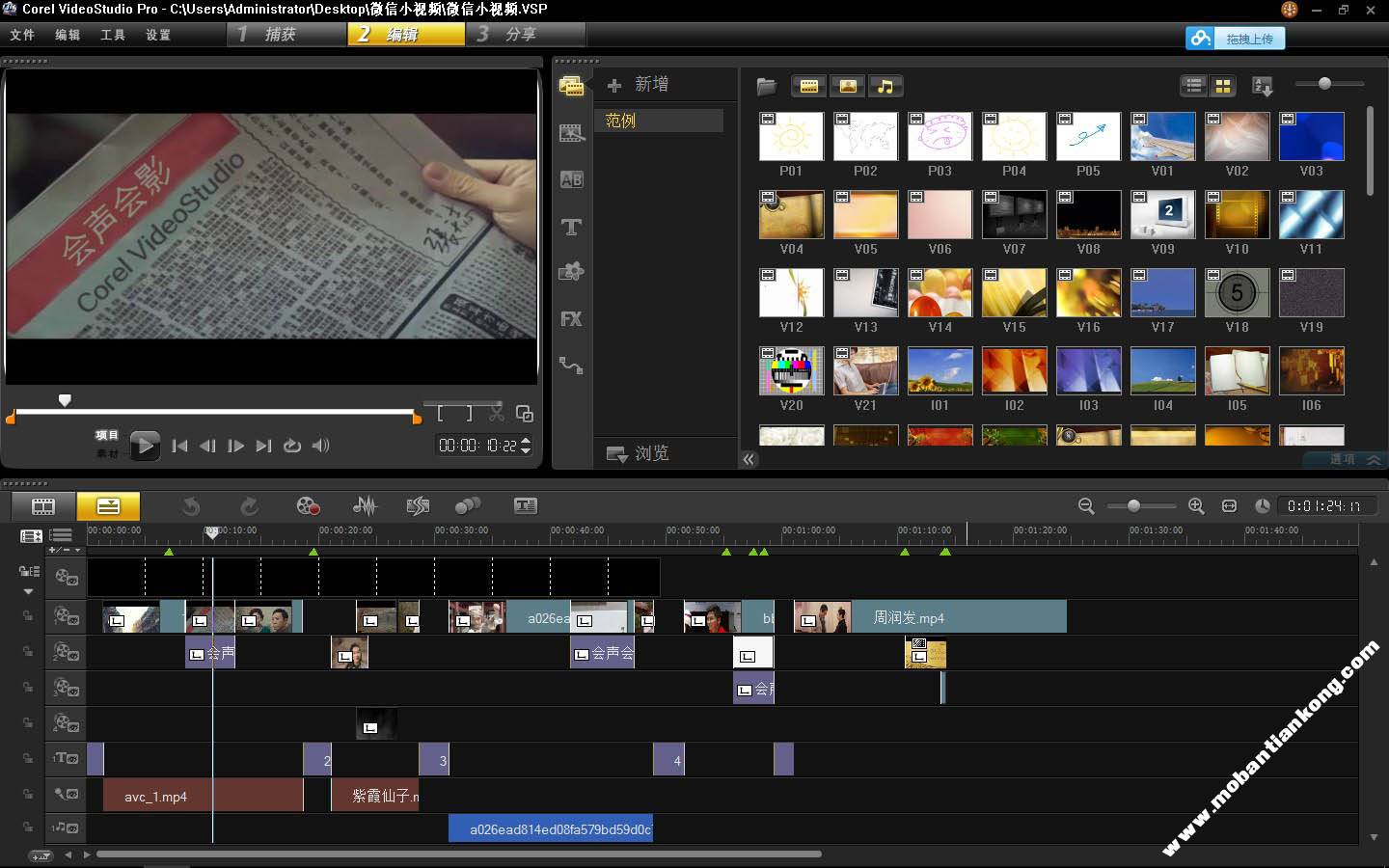This screenshot has height=868, width=1389.
Task: Open the chapter/cue point +/- menu
Action: [x=66, y=550]
